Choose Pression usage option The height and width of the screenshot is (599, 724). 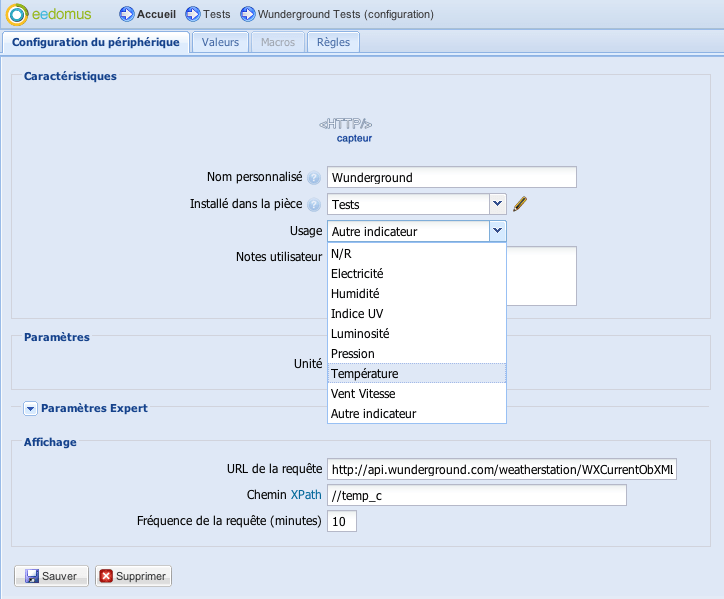coord(416,354)
